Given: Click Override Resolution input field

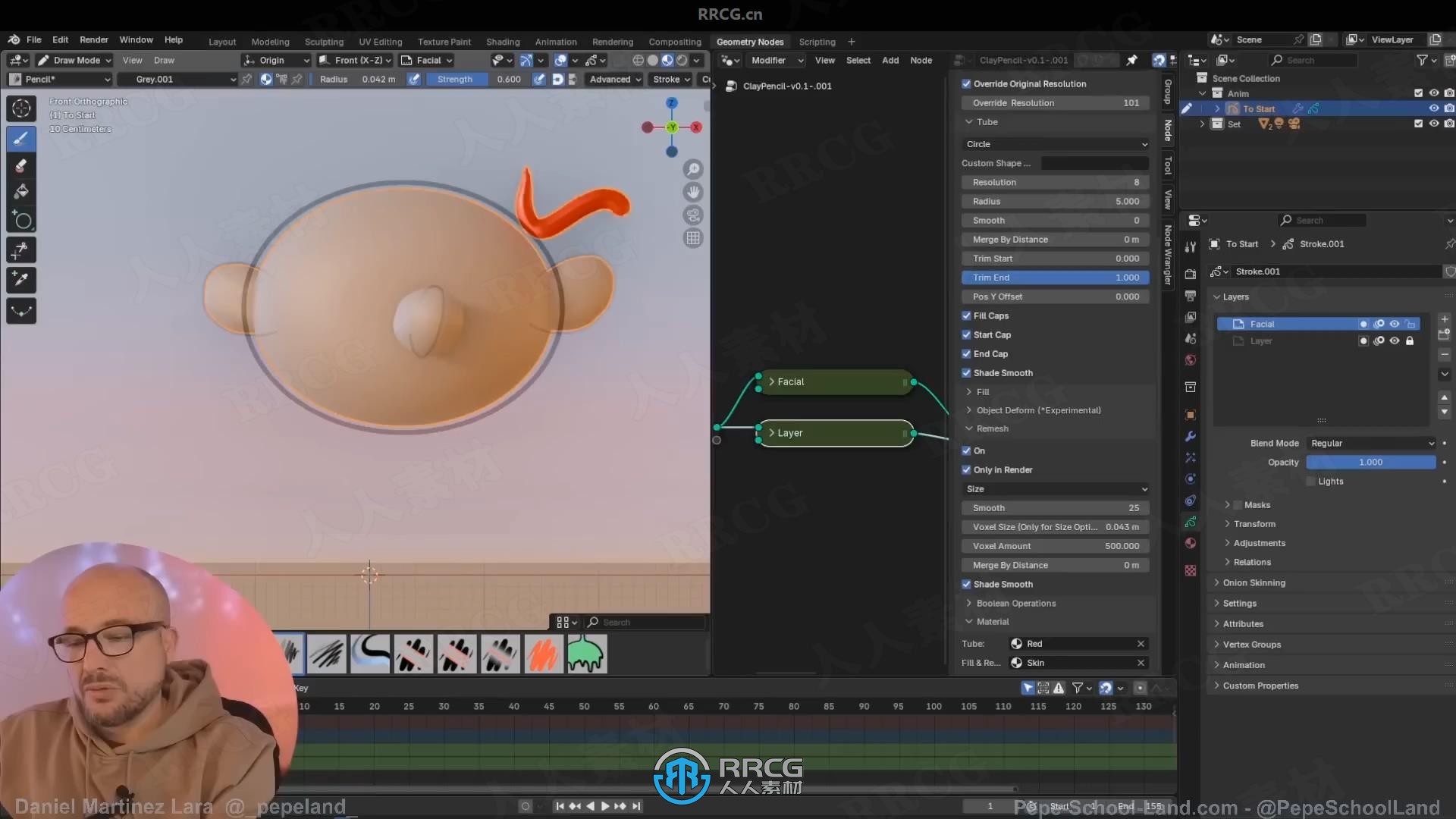Looking at the screenshot, I should point(1056,103).
